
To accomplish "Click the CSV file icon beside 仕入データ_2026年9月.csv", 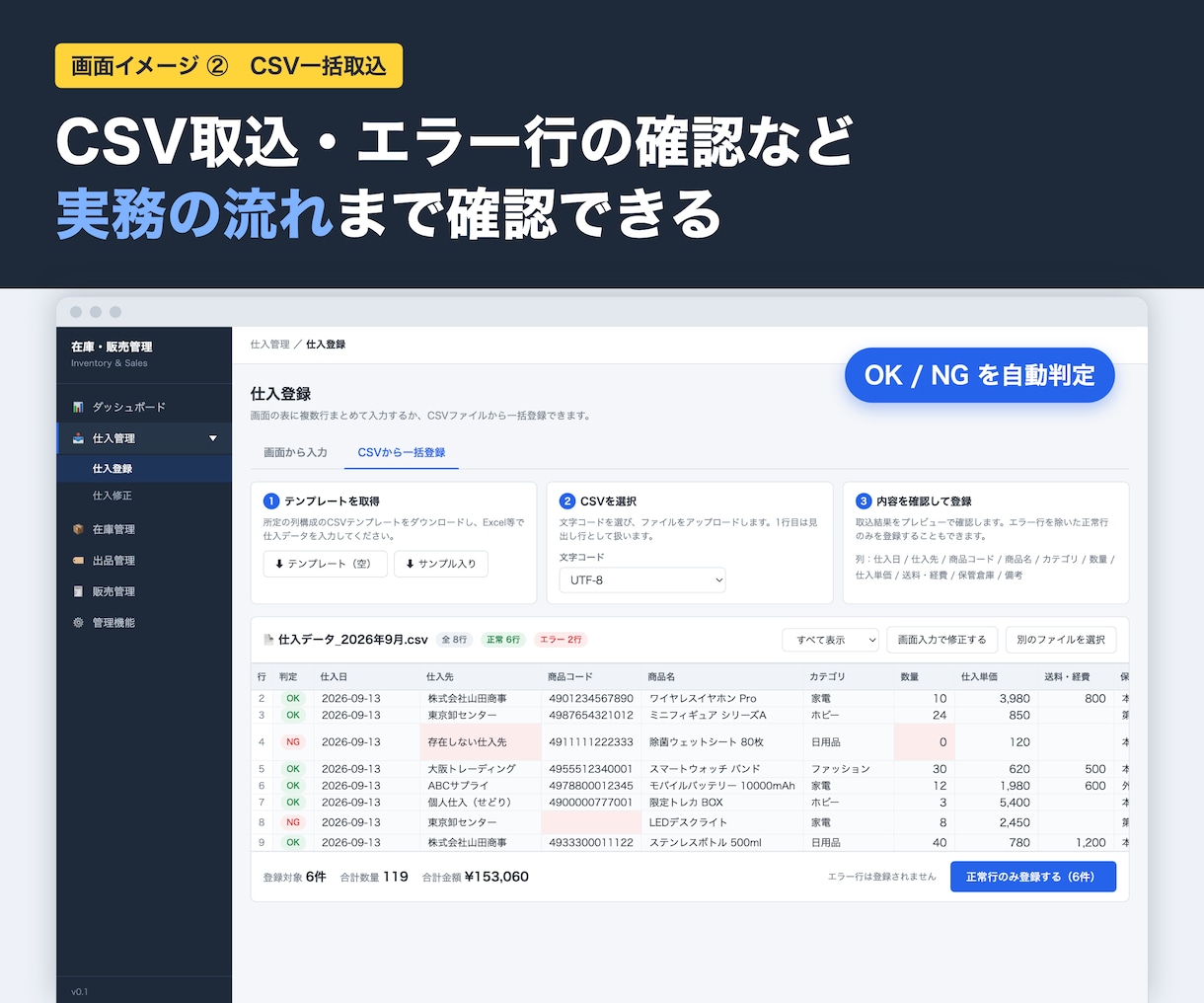I will 268,640.
